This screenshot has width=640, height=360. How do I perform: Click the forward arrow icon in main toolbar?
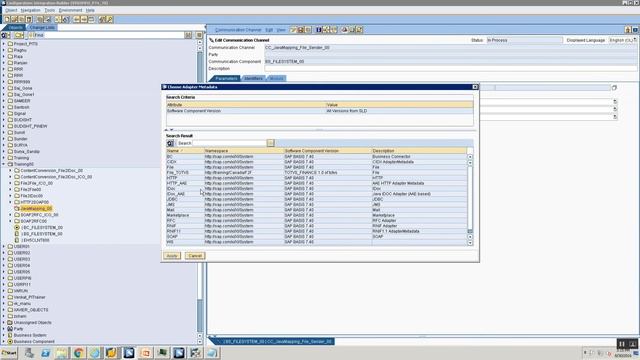coord(84,20)
